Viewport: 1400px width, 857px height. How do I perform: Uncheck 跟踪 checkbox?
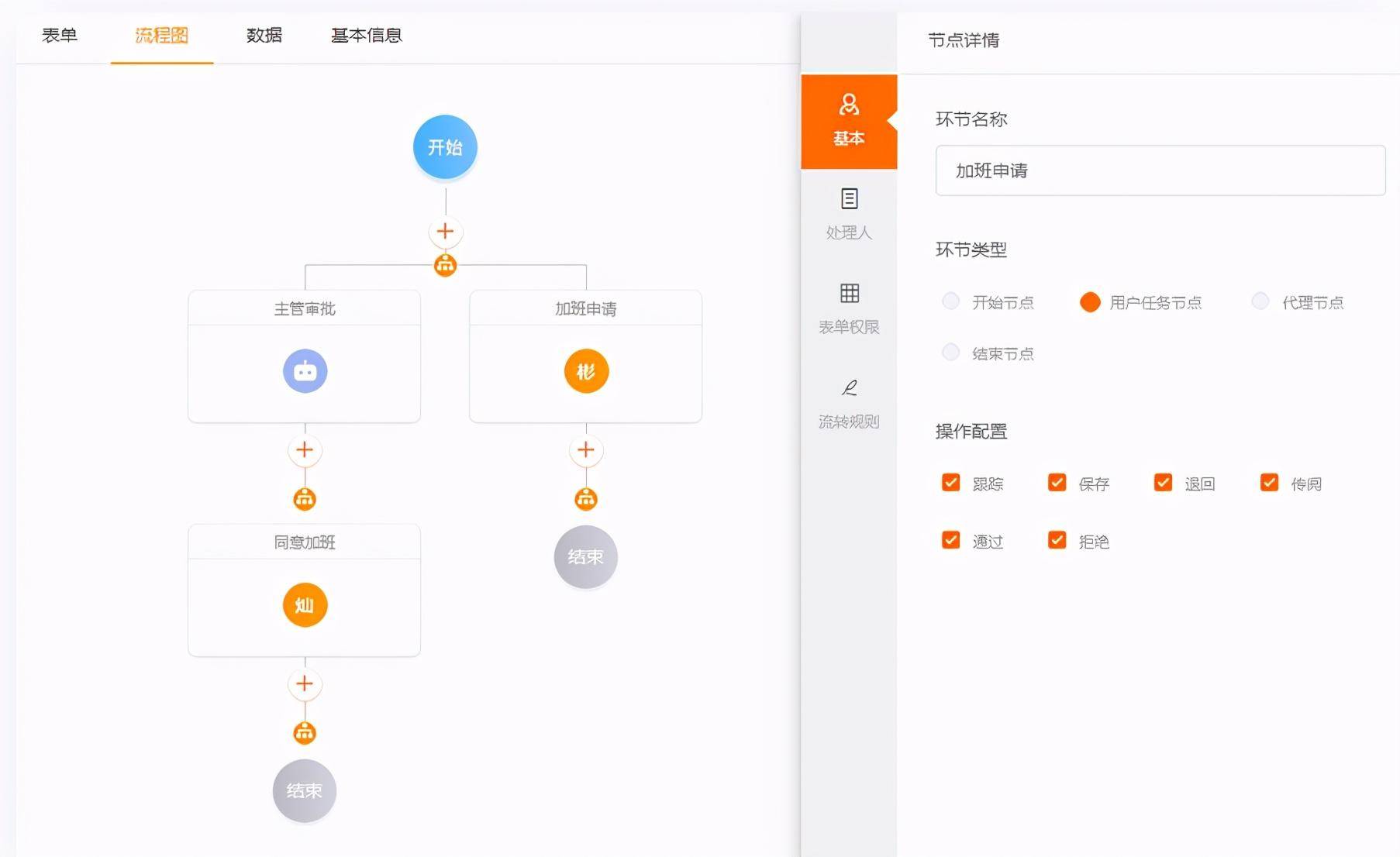[x=951, y=483]
